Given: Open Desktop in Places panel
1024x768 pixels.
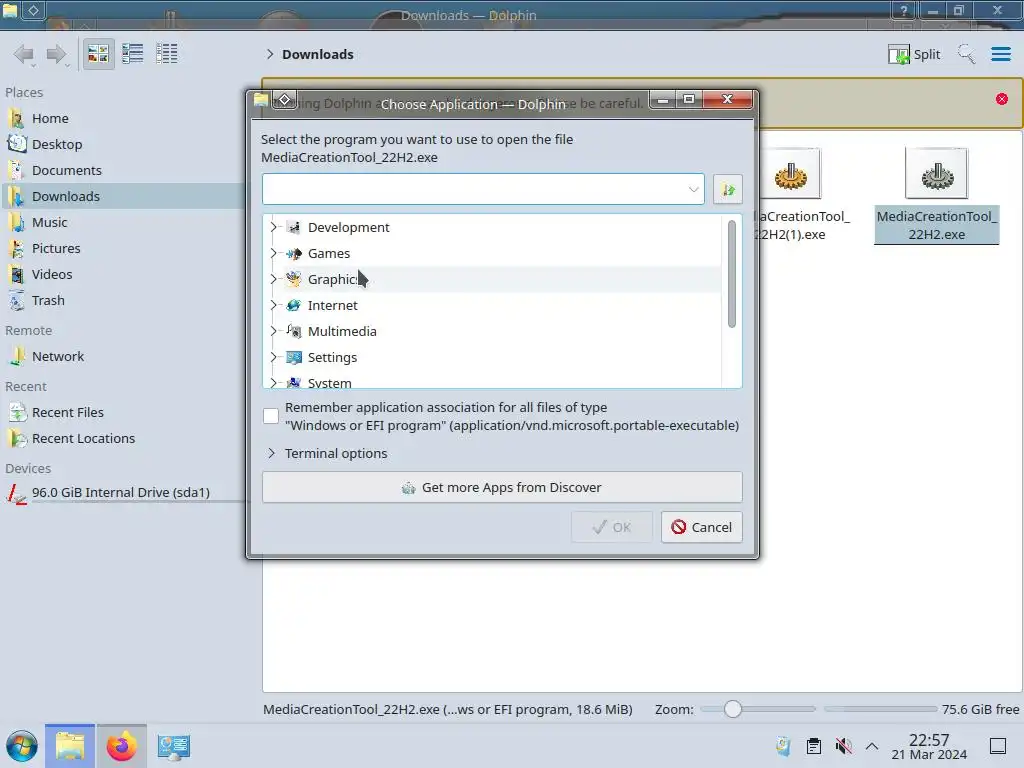Looking at the screenshot, I should tap(57, 144).
